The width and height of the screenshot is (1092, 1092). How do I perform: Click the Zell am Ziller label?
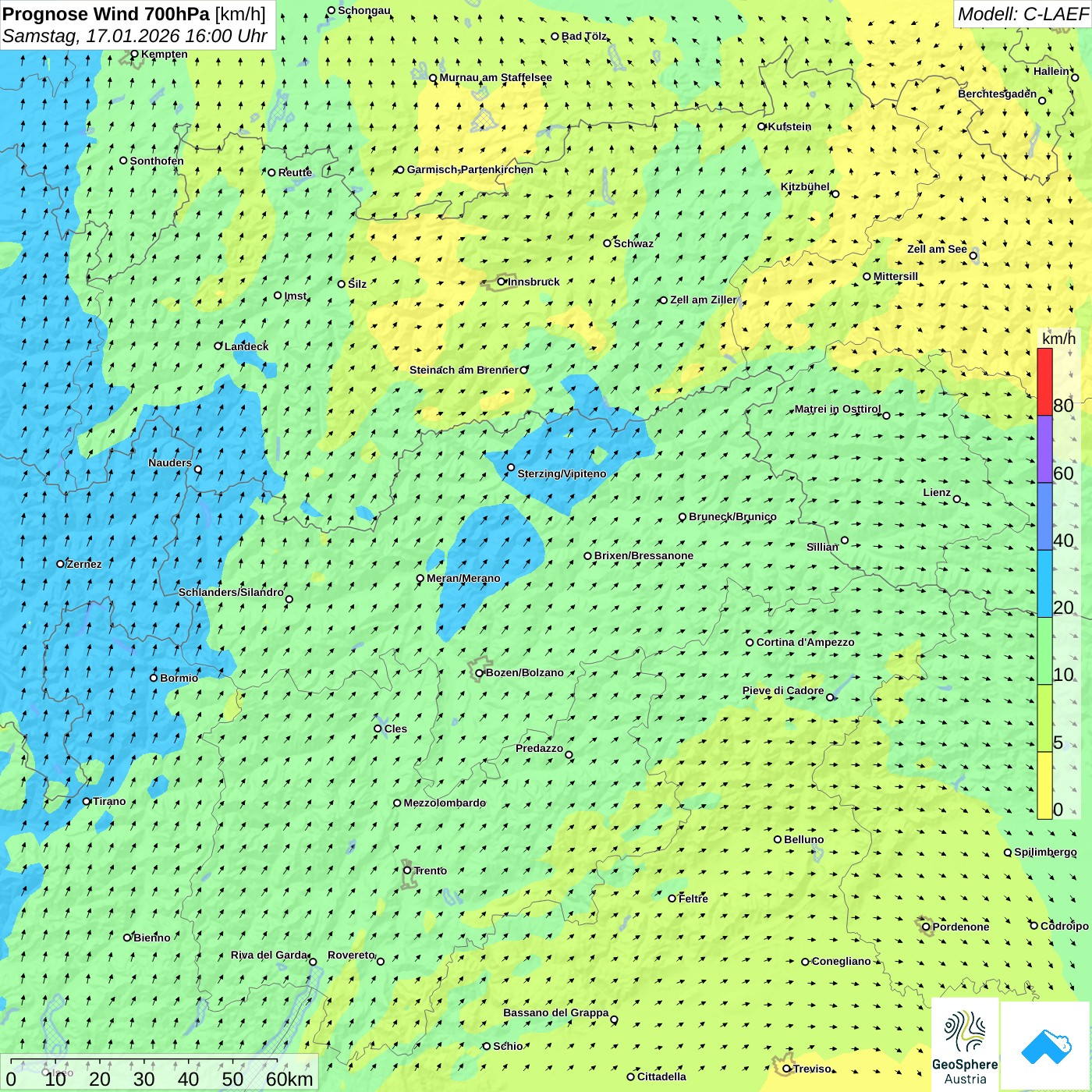point(703,300)
